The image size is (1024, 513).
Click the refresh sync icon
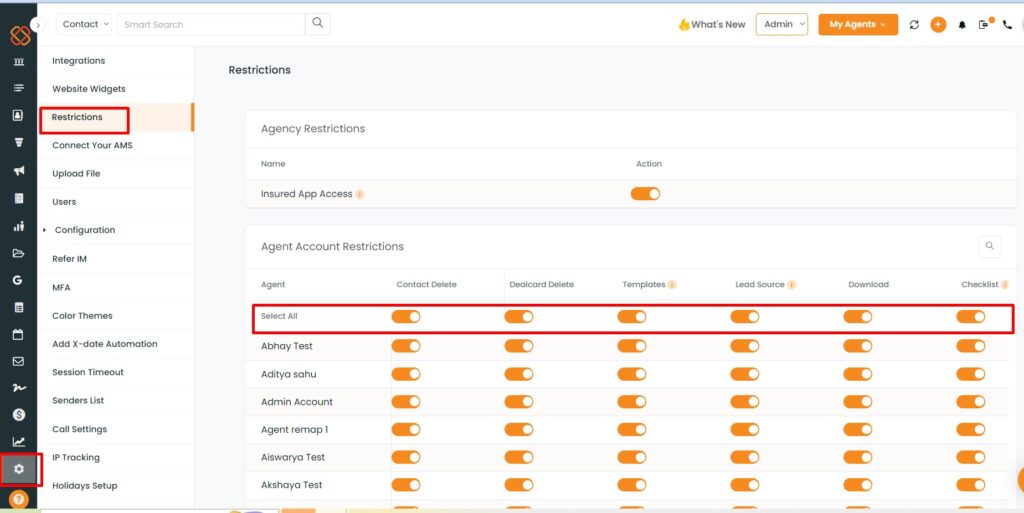click(x=914, y=25)
